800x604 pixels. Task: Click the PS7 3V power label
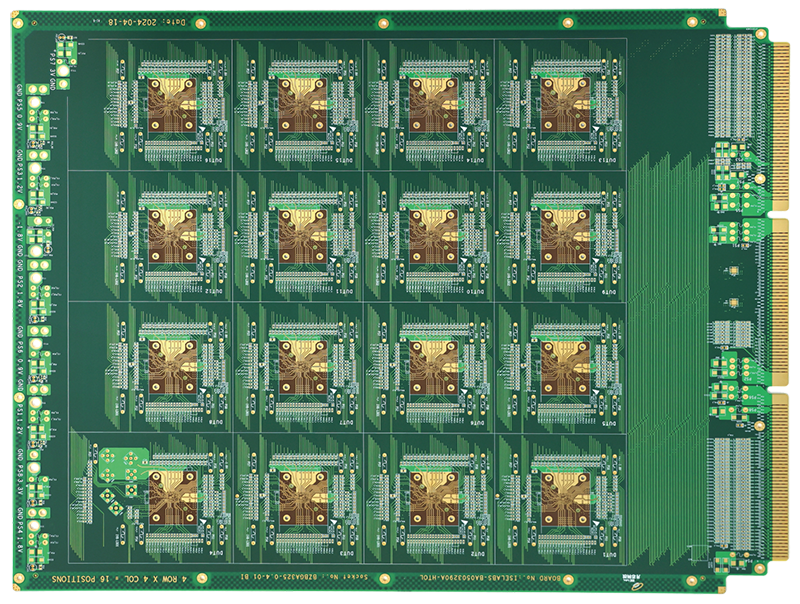(52, 67)
